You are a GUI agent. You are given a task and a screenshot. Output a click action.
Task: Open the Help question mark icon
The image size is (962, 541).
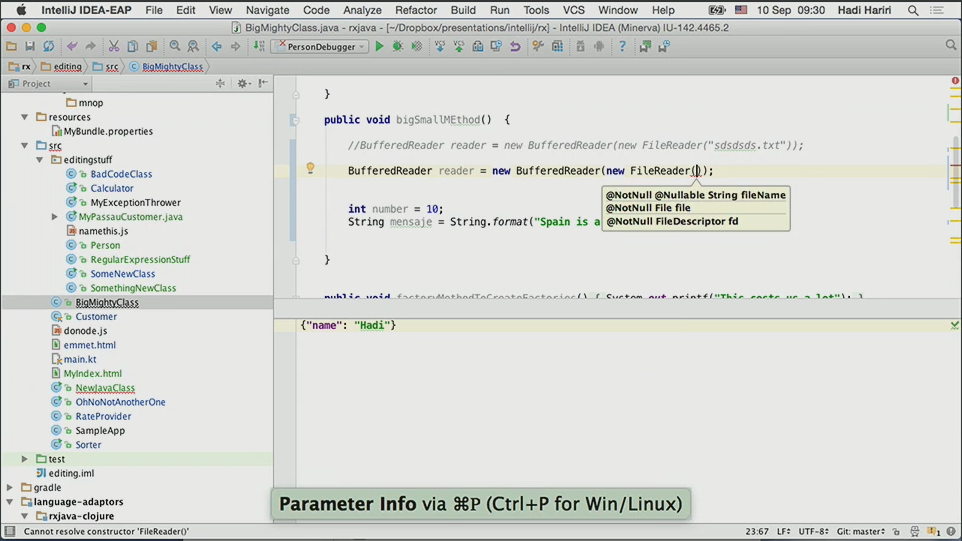point(622,46)
